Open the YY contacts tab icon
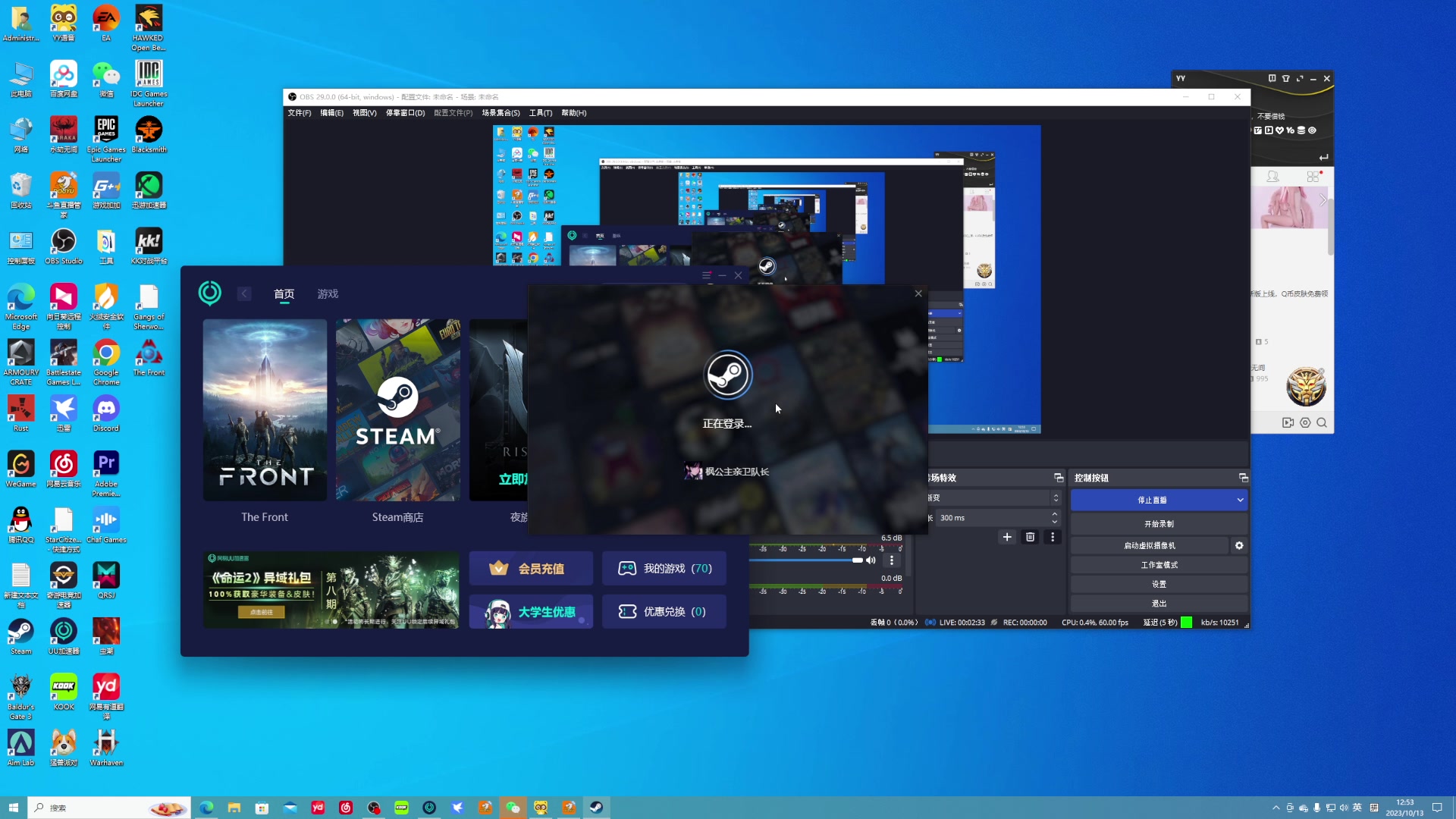The height and width of the screenshot is (819, 1456). pyautogui.click(x=1273, y=176)
